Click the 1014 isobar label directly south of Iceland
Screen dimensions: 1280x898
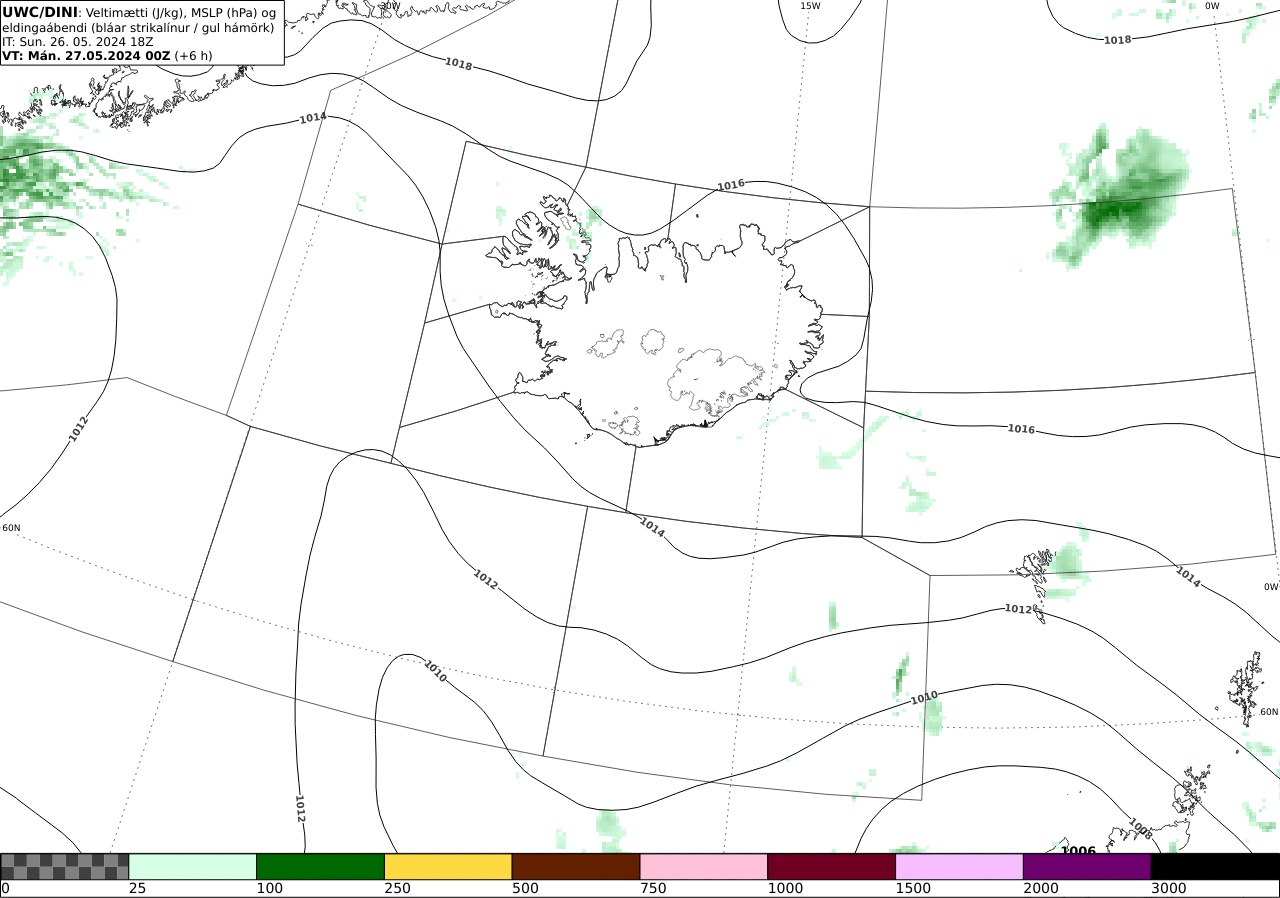(x=652, y=527)
